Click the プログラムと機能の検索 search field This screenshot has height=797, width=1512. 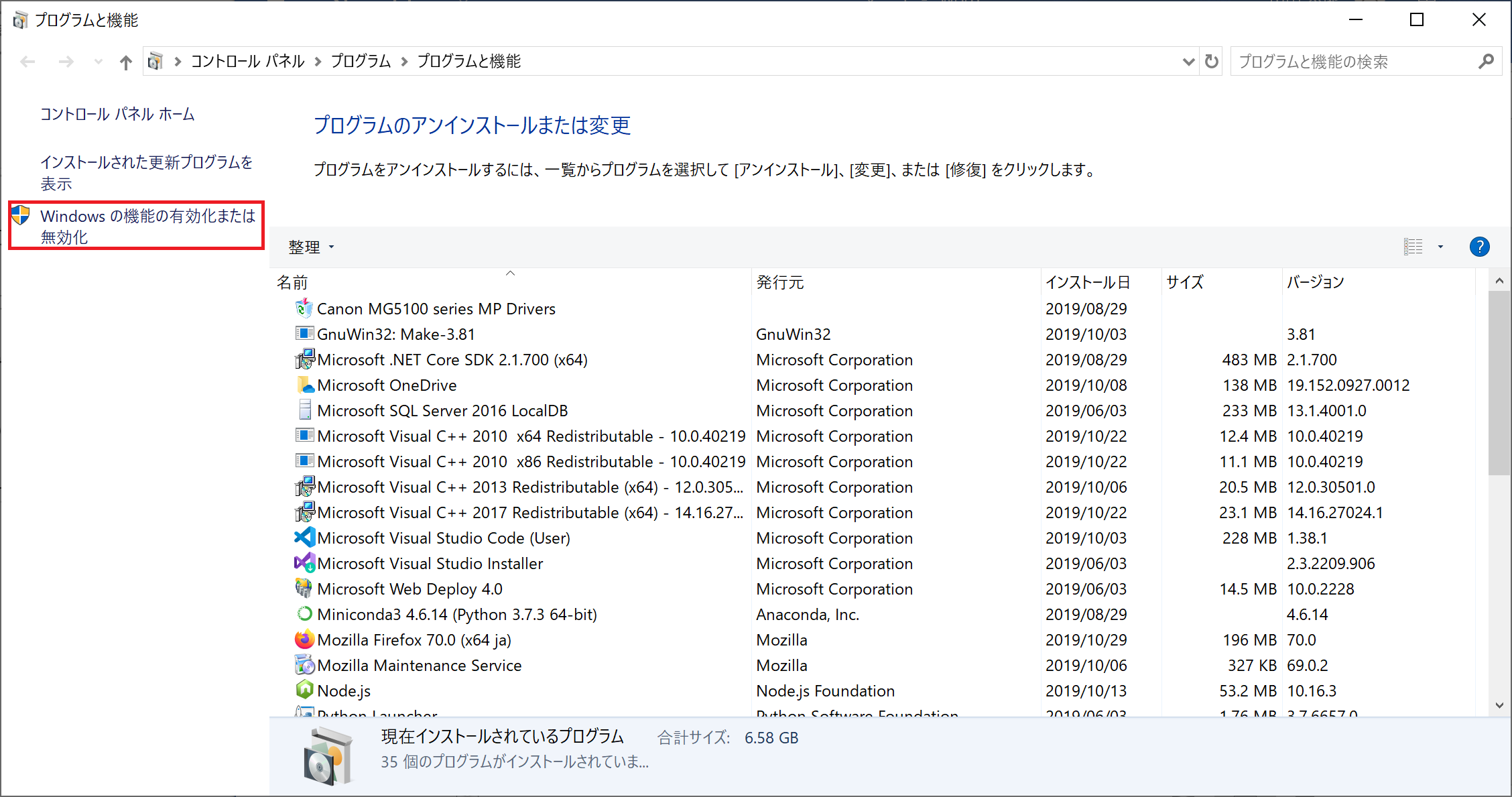point(1354,62)
